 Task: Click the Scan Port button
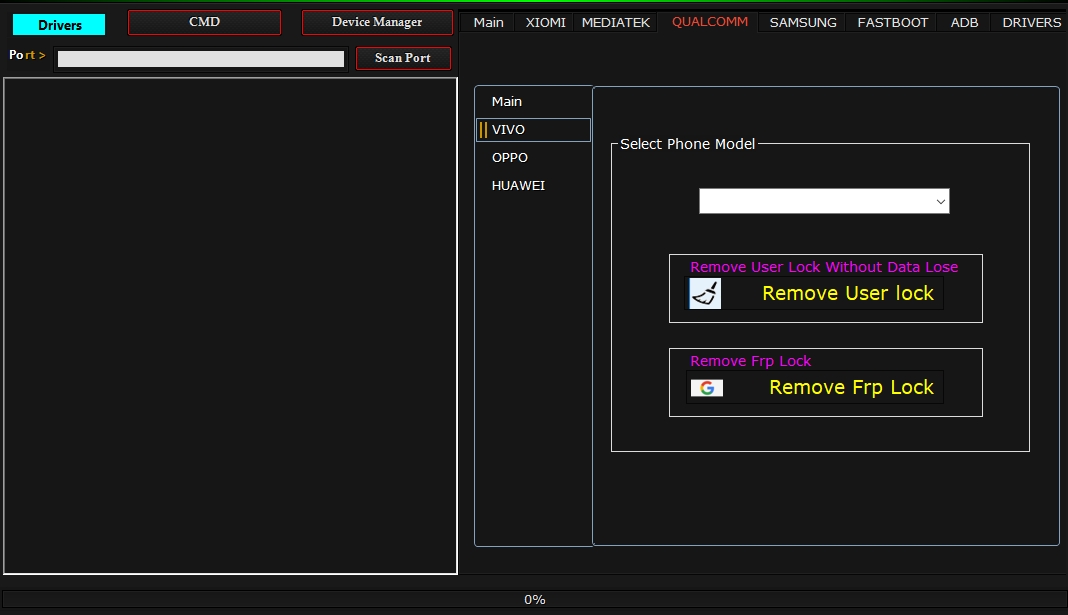(x=403, y=58)
